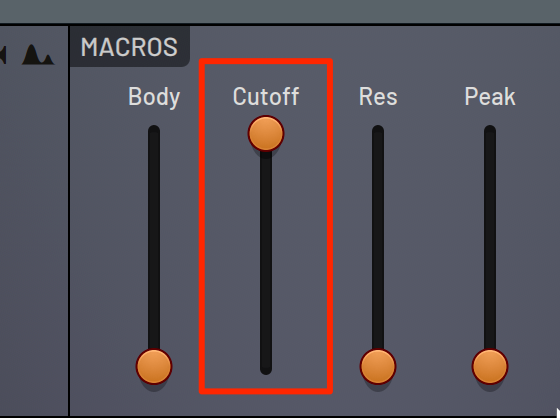The width and height of the screenshot is (560, 418).
Task: Set Res to maximum at track top end
Action: point(378,133)
